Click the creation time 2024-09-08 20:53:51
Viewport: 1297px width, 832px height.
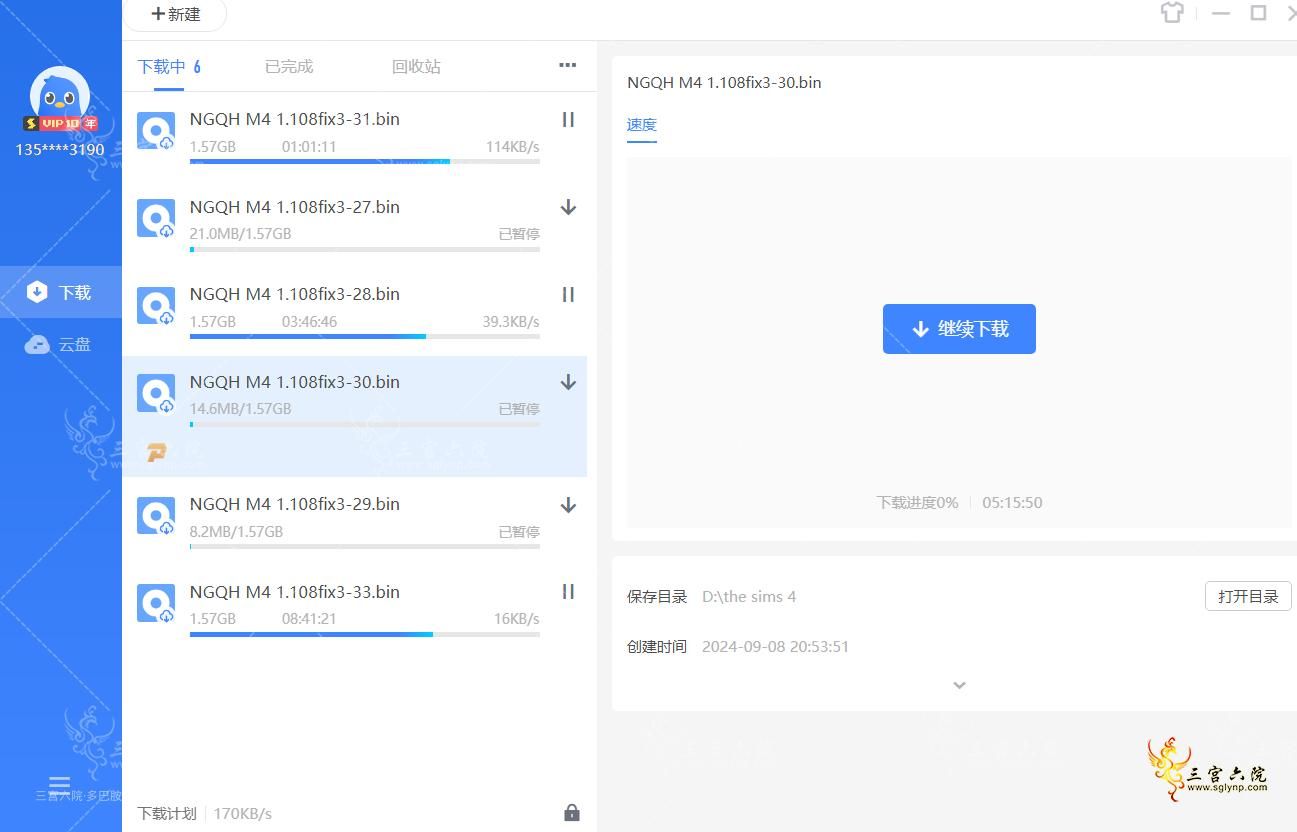click(775, 647)
